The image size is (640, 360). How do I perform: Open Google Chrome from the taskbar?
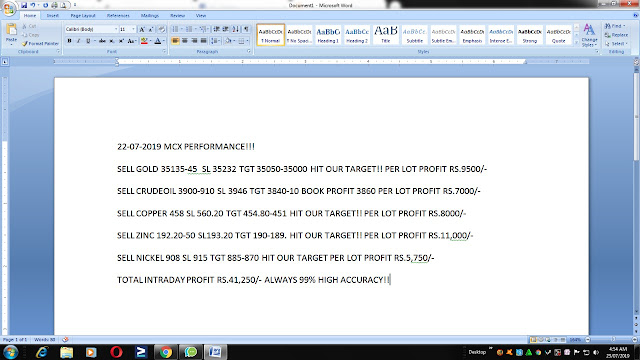click(x=165, y=352)
